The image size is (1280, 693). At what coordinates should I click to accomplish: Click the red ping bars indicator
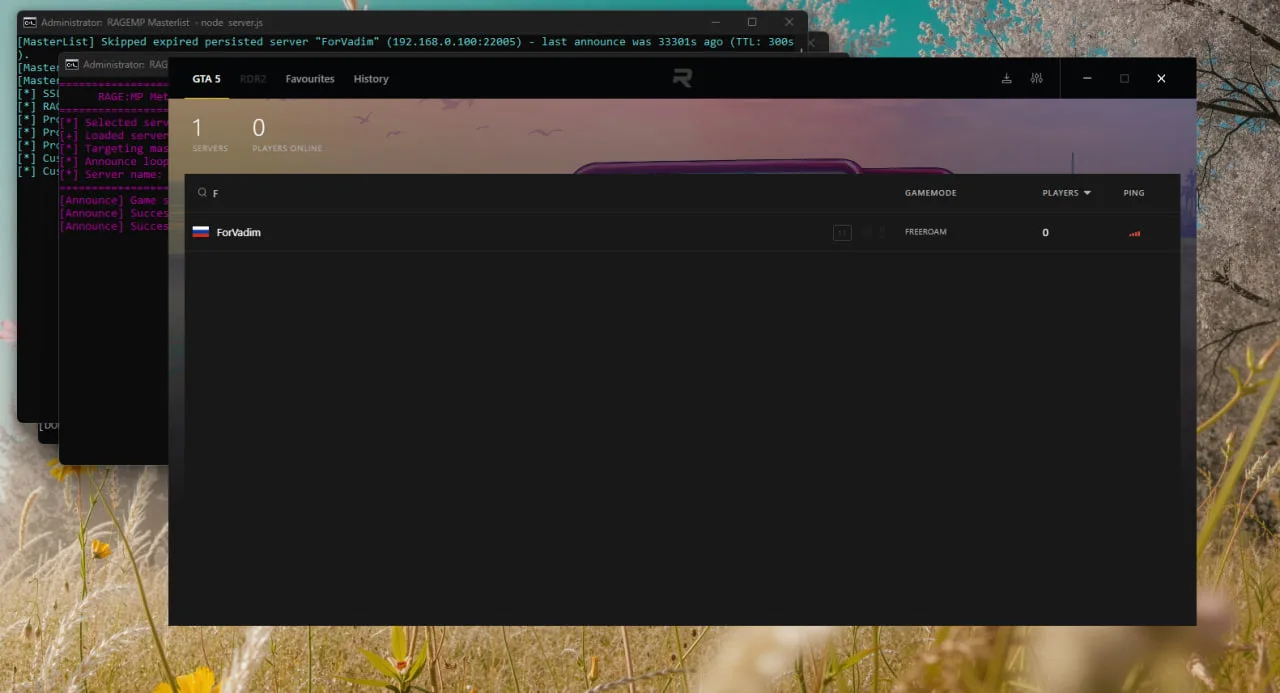coord(1134,233)
